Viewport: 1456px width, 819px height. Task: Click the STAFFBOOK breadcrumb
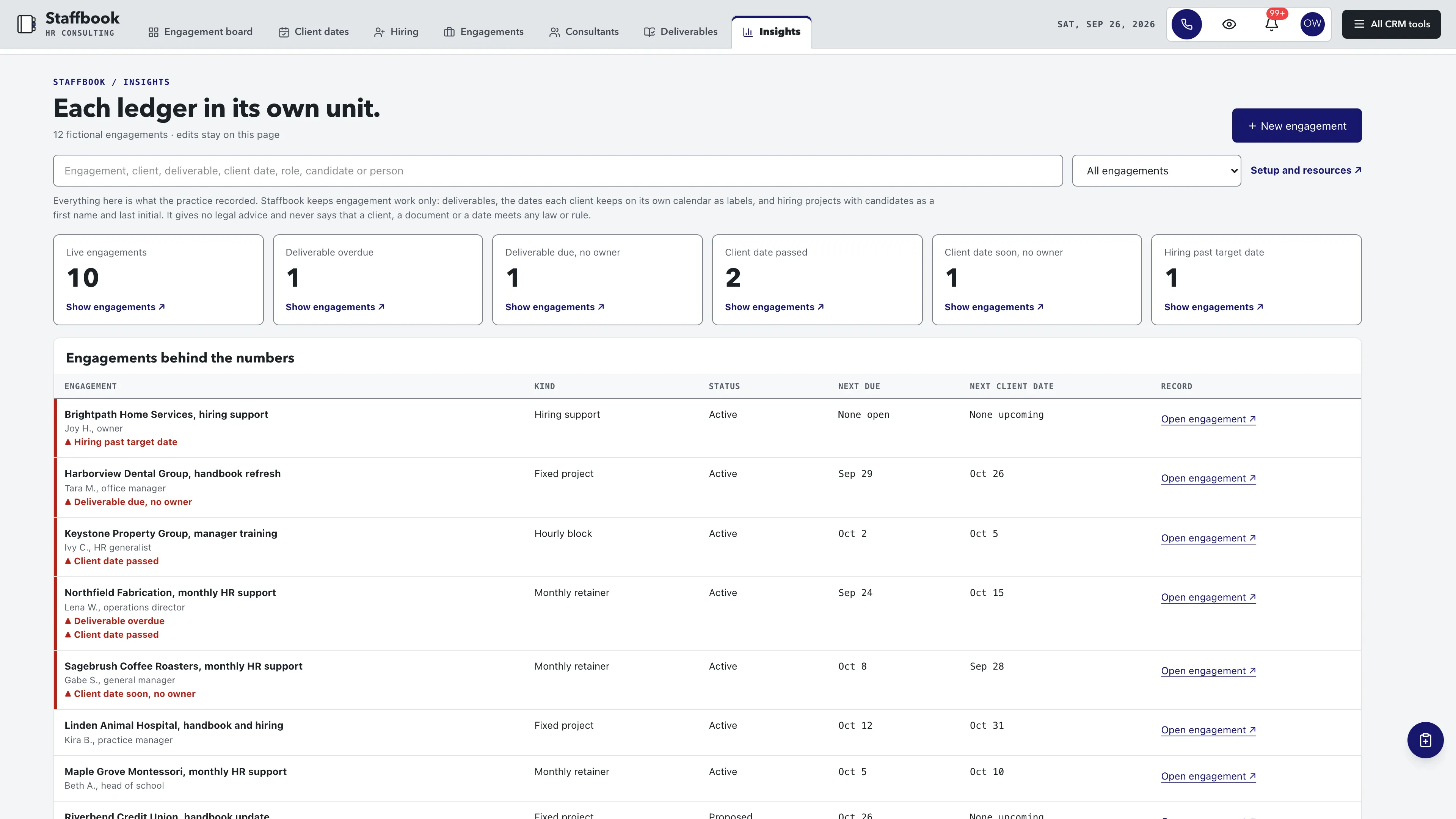[79, 82]
